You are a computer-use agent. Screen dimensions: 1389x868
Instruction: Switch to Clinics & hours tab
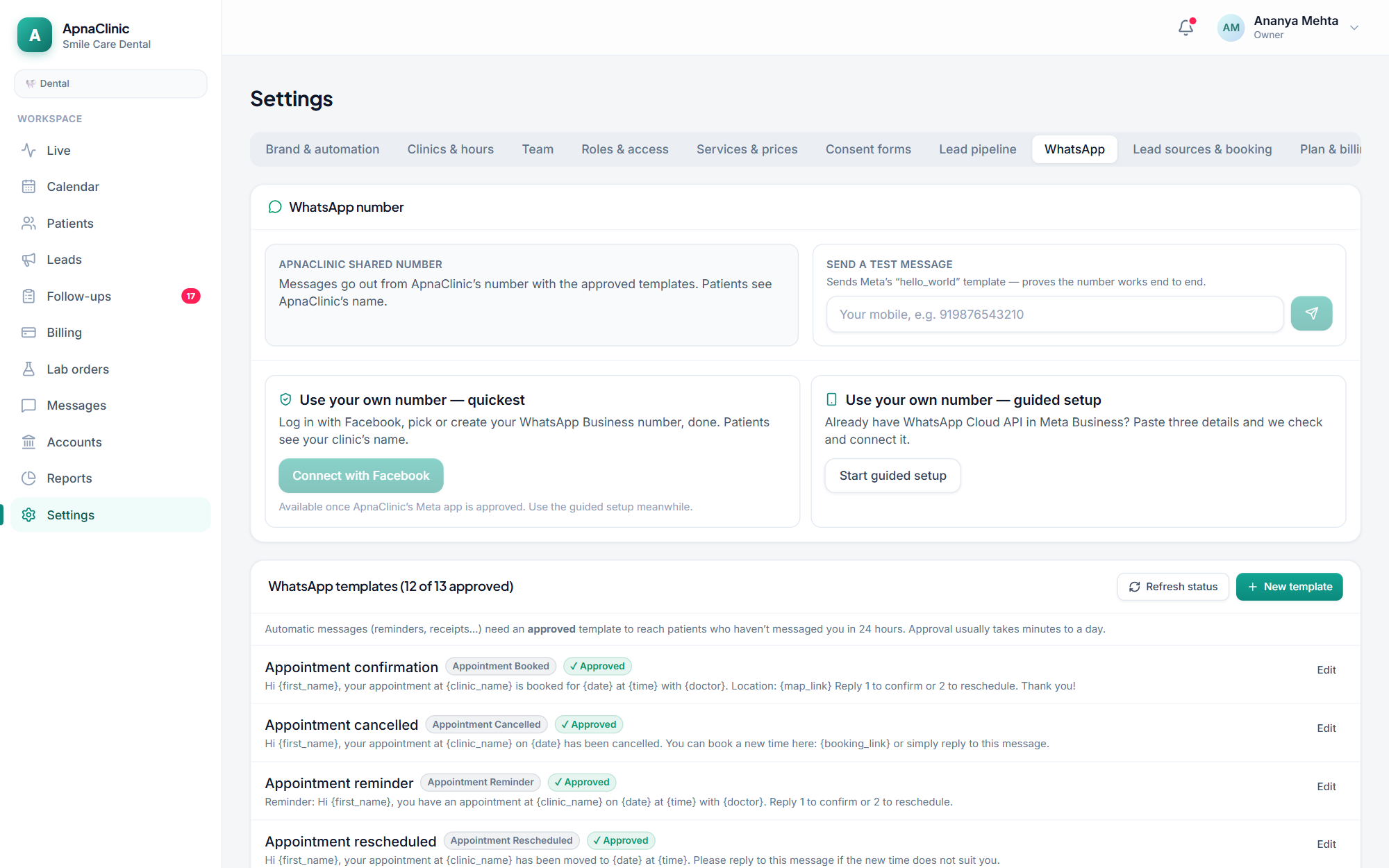point(450,149)
